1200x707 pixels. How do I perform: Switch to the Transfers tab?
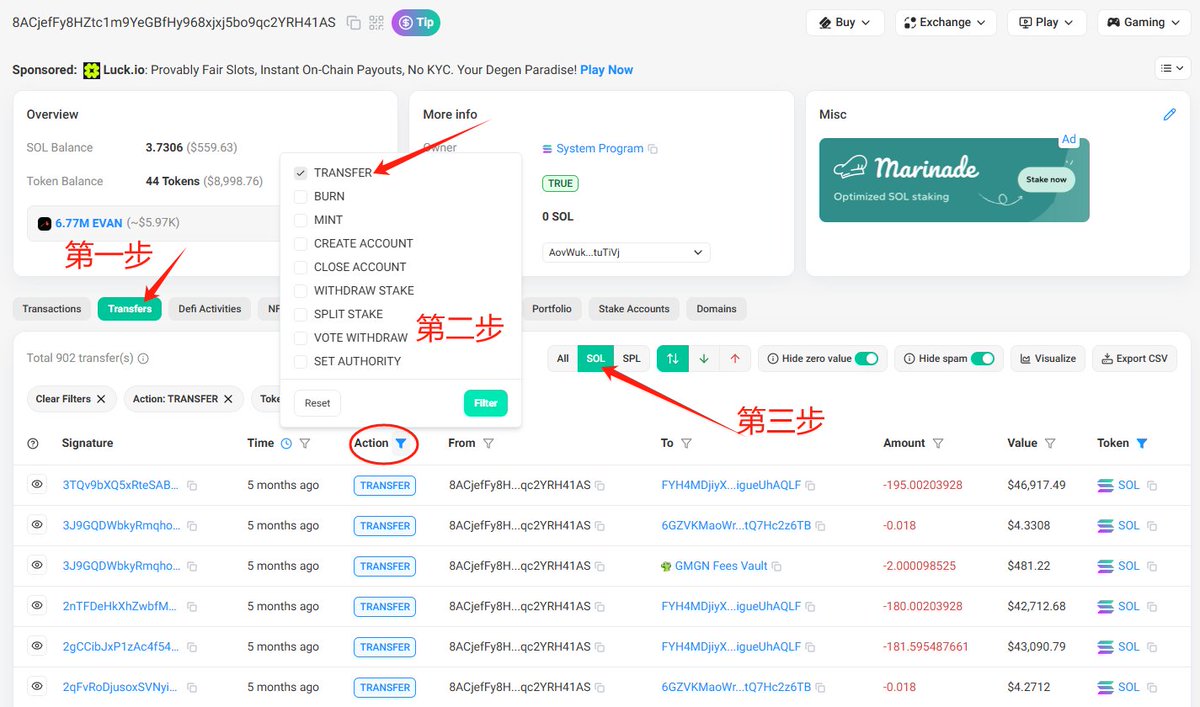click(129, 309)
